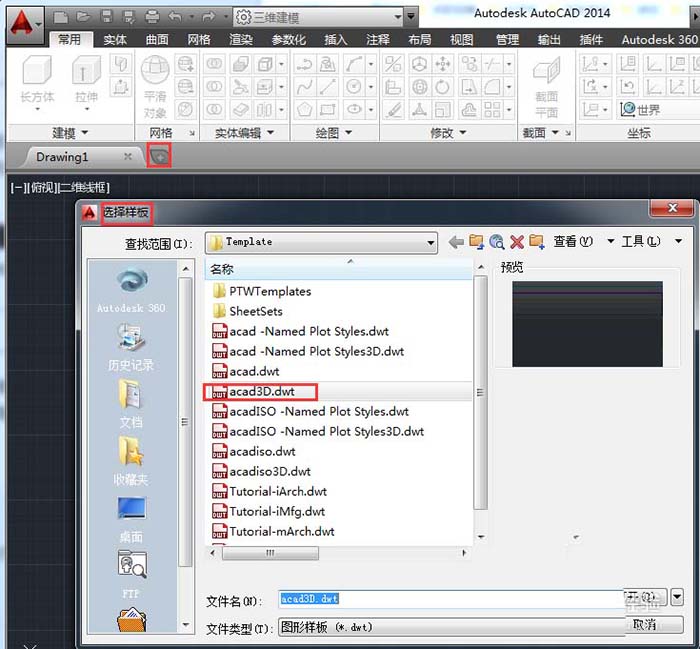Viewport: 700px width, 649px height.
Task: Select the 截面平面 section plane tool
Action: coord(546,88)
